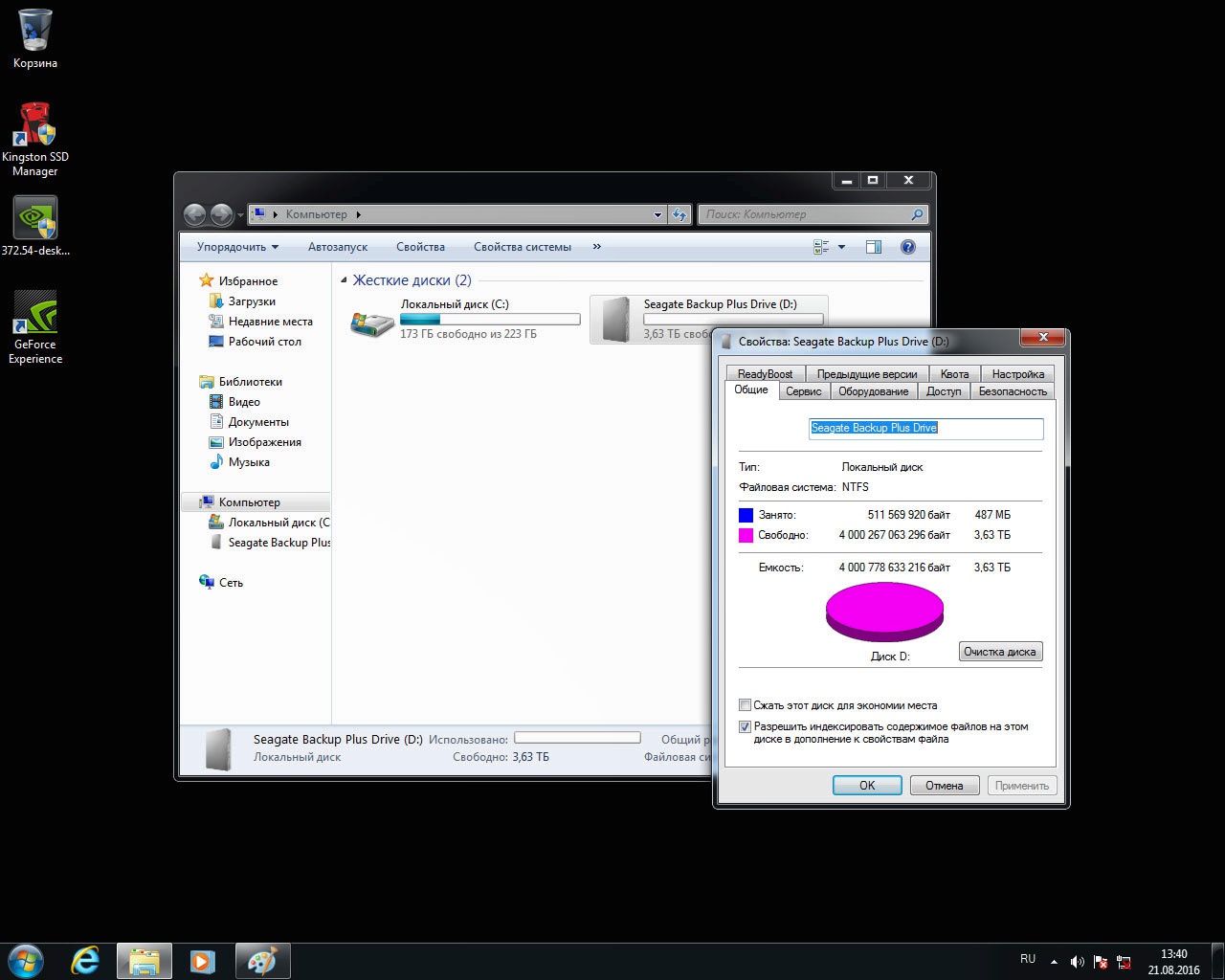Show hidden tray icons arrow

click(x=1054, y=962)
